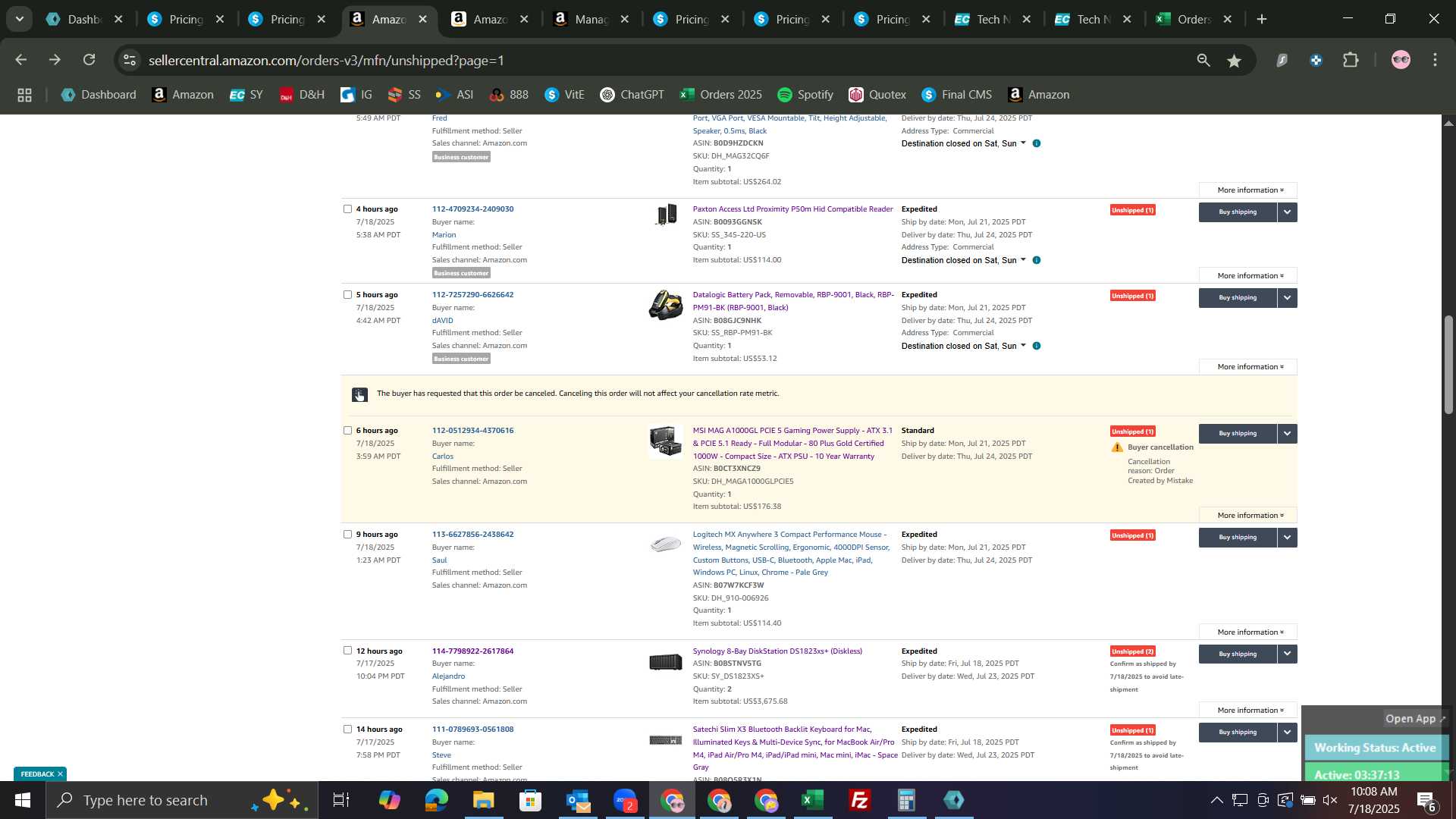Expand More information for Carlos's order
This screenshot has width=1456, height=819.
coord(1248,516)
